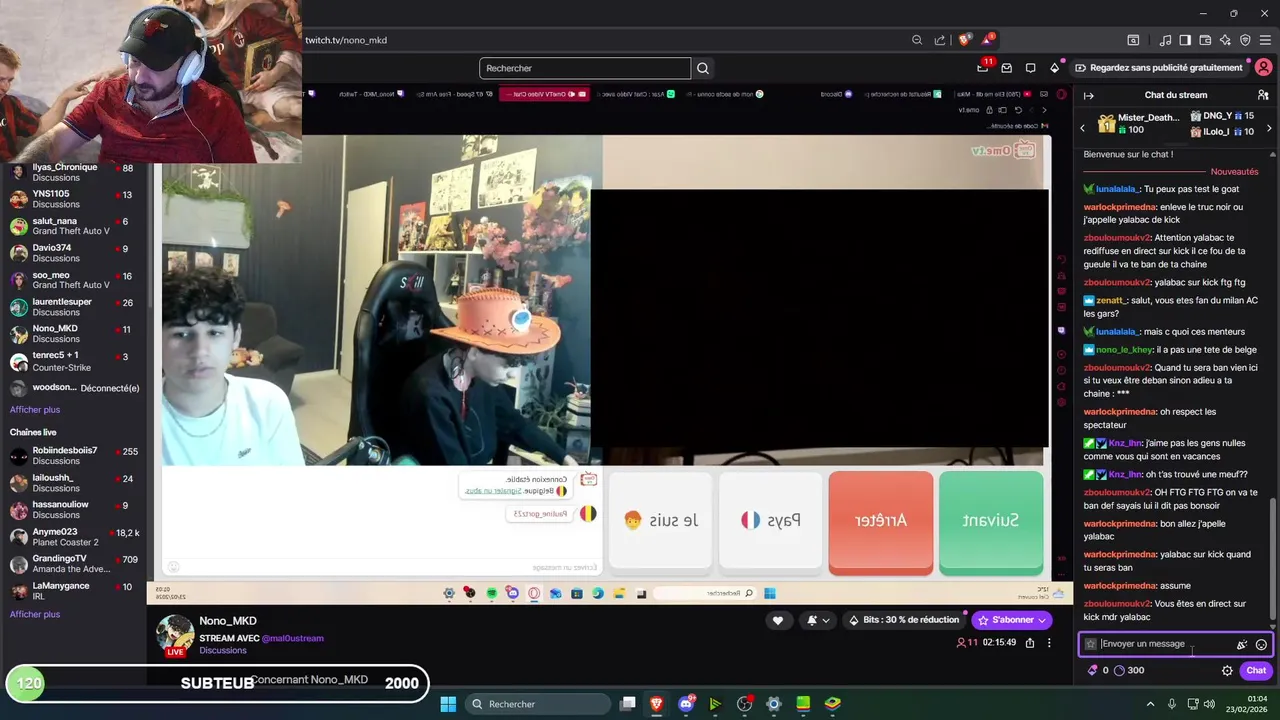Click the Twitch search magnifier button

[703, 68]
